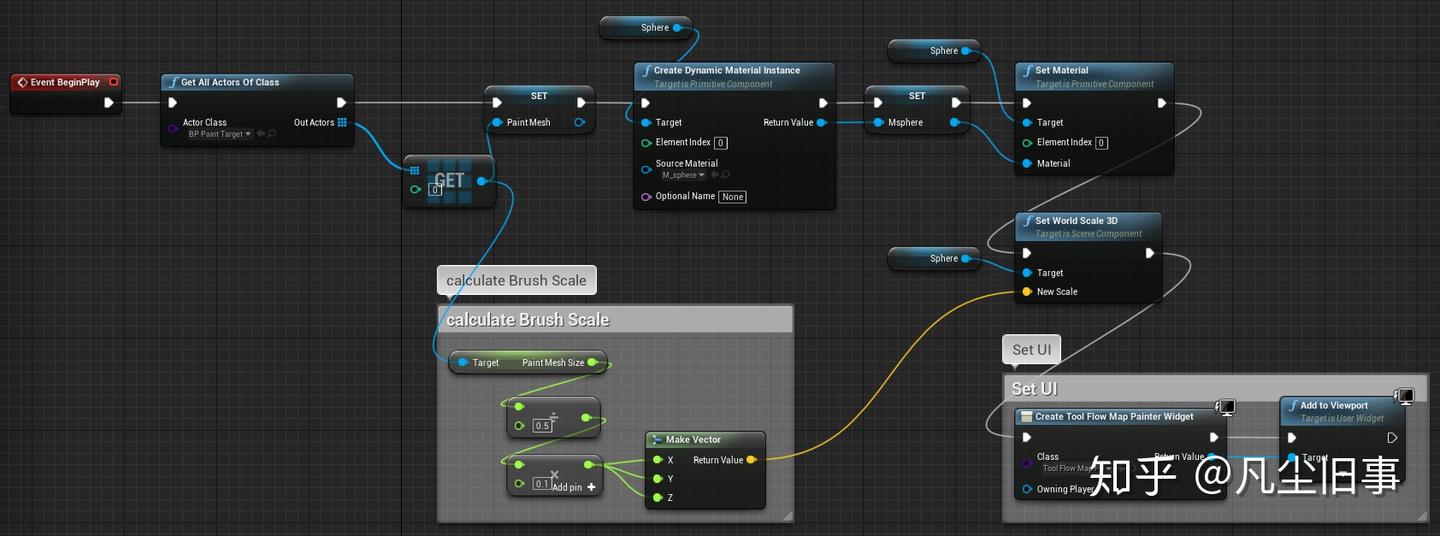Click the Paint Mesh SET node output pin
The image size is (1440, 536).
(x=580, y=123)
